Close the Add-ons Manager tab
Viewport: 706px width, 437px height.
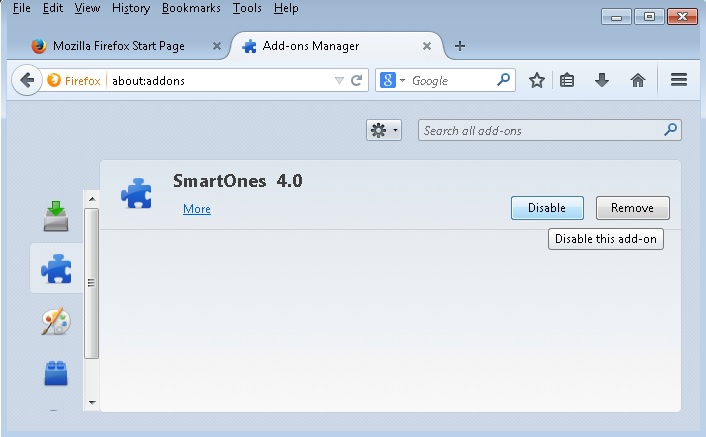click(427, 46)
